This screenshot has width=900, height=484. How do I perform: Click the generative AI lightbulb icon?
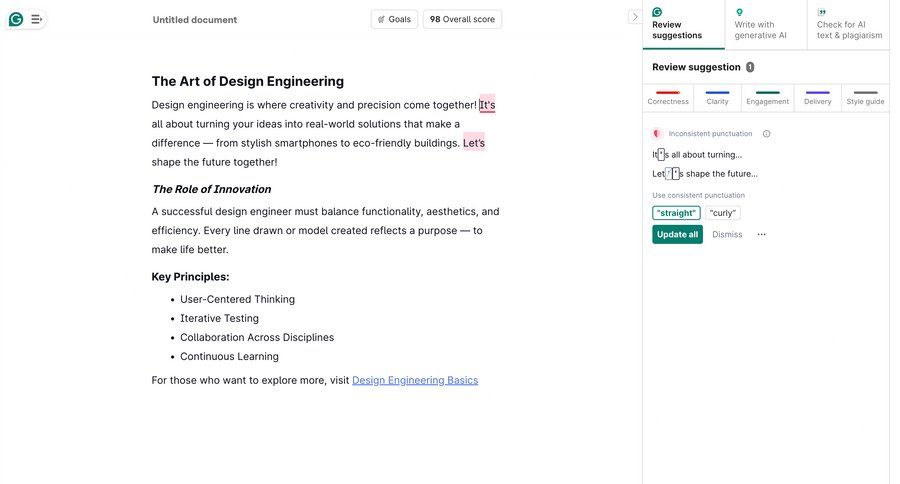click(x=739, y=12)
